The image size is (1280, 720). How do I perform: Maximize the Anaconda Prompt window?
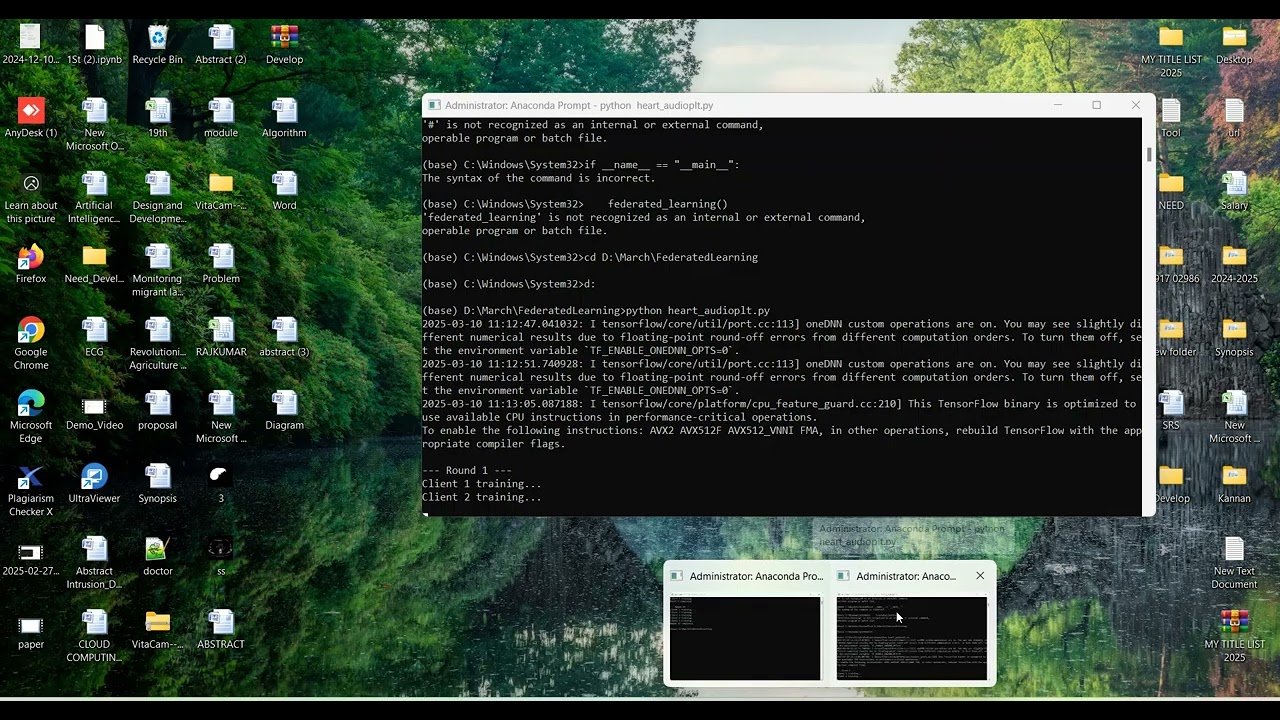(x=1096, y=105)
